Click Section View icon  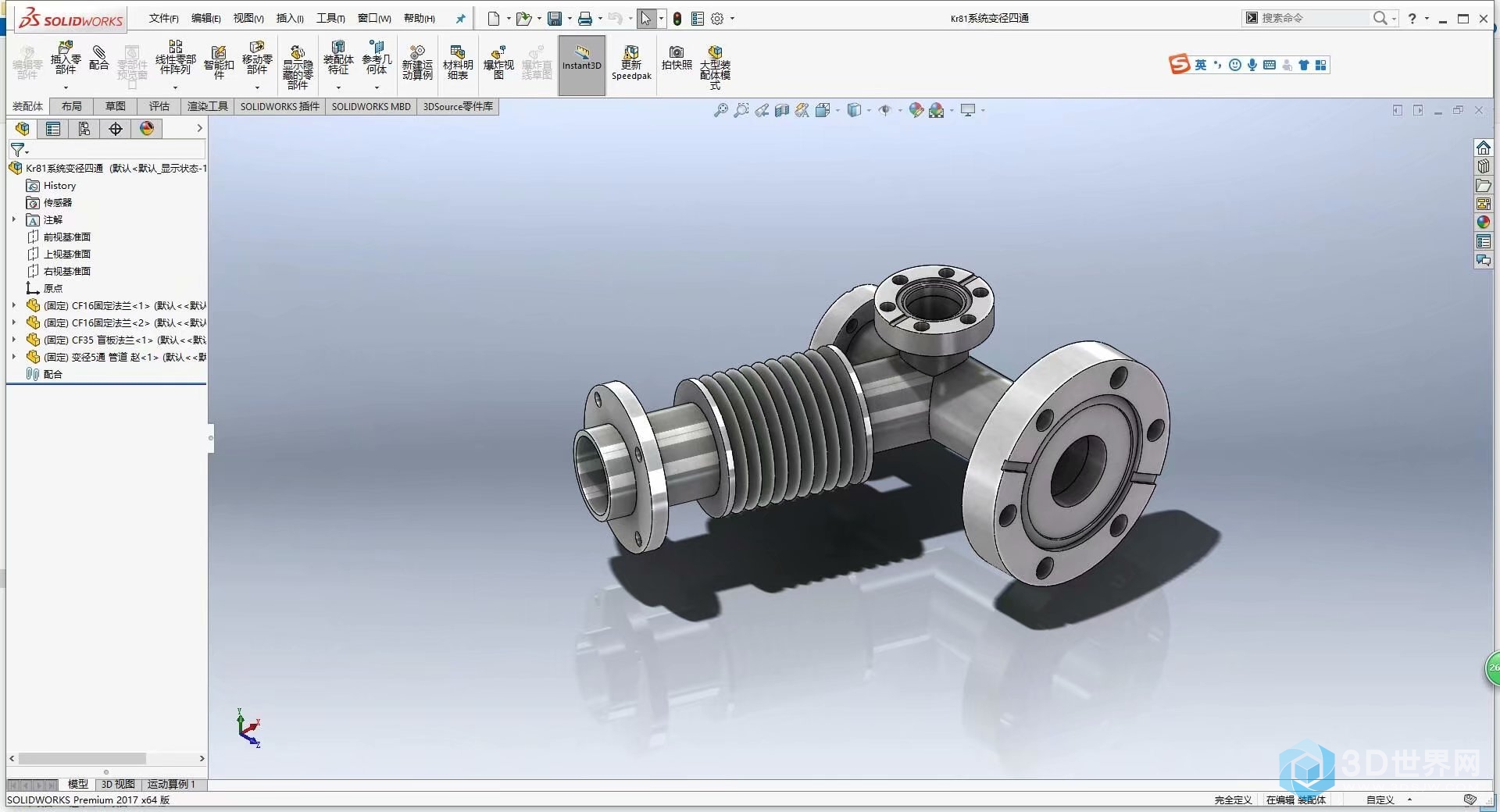click(x=782, y=110)
